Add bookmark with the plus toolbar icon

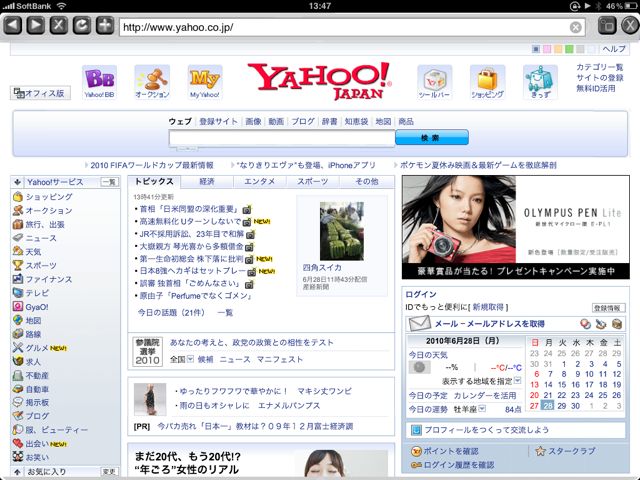tap(105, 26)
